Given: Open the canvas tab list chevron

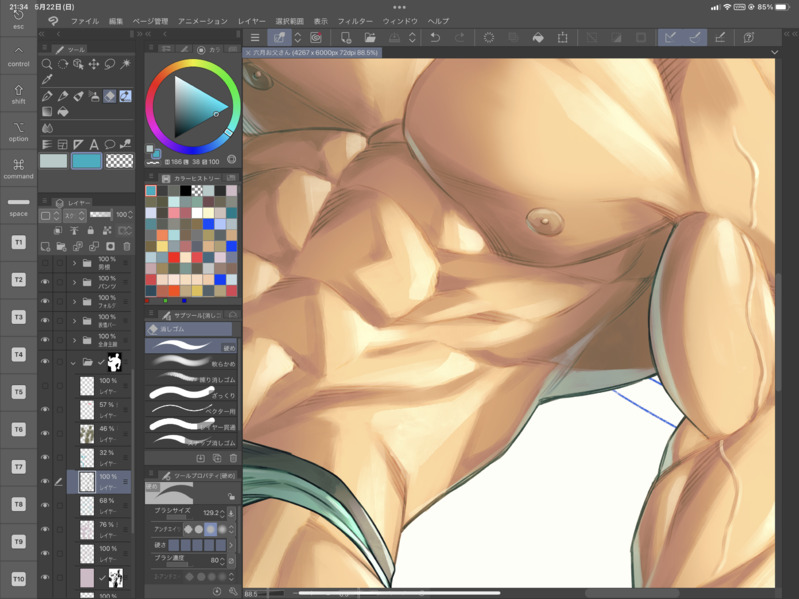Looking at the screenshot, I should pyautogui.click(x=774, y=52).
